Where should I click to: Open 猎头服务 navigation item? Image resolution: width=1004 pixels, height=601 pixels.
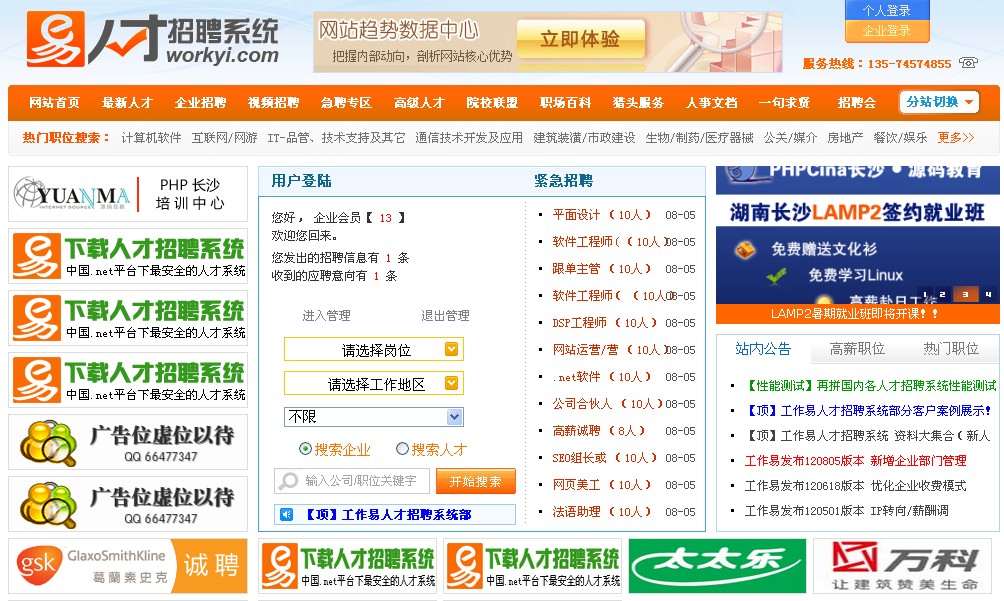coord(638,103)
